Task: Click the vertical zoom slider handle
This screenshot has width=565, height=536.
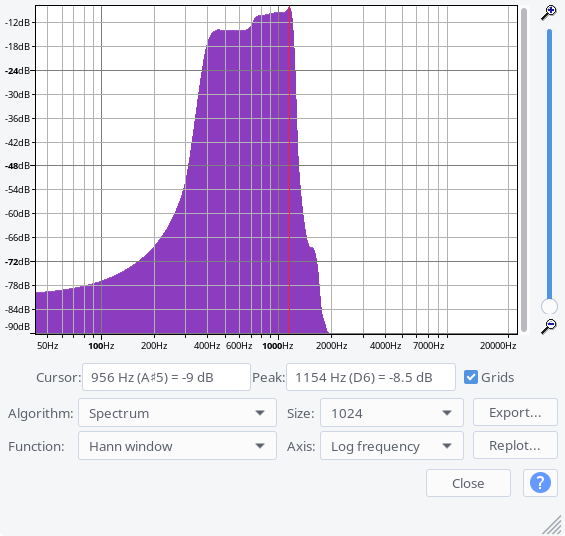Action: click(549, 307)
